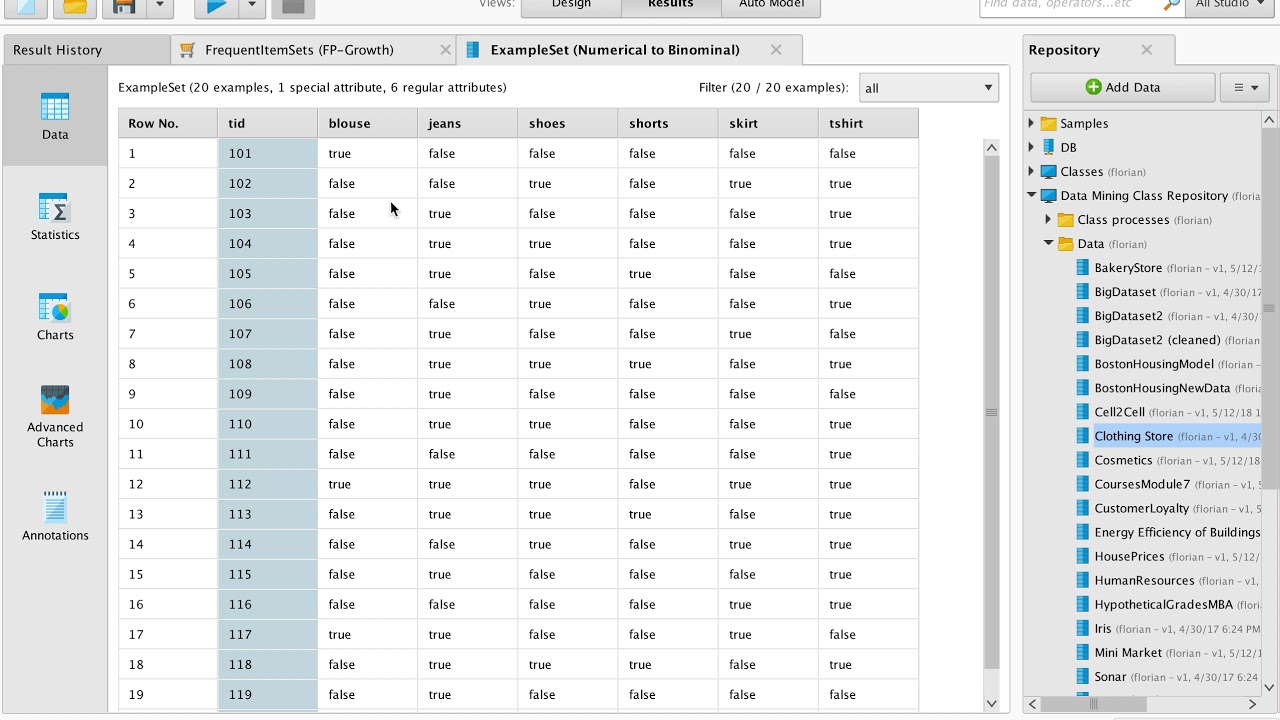Click the Sonar dataset icon
Viewport: 1280px width, 720px height.
coord(1081,677)
